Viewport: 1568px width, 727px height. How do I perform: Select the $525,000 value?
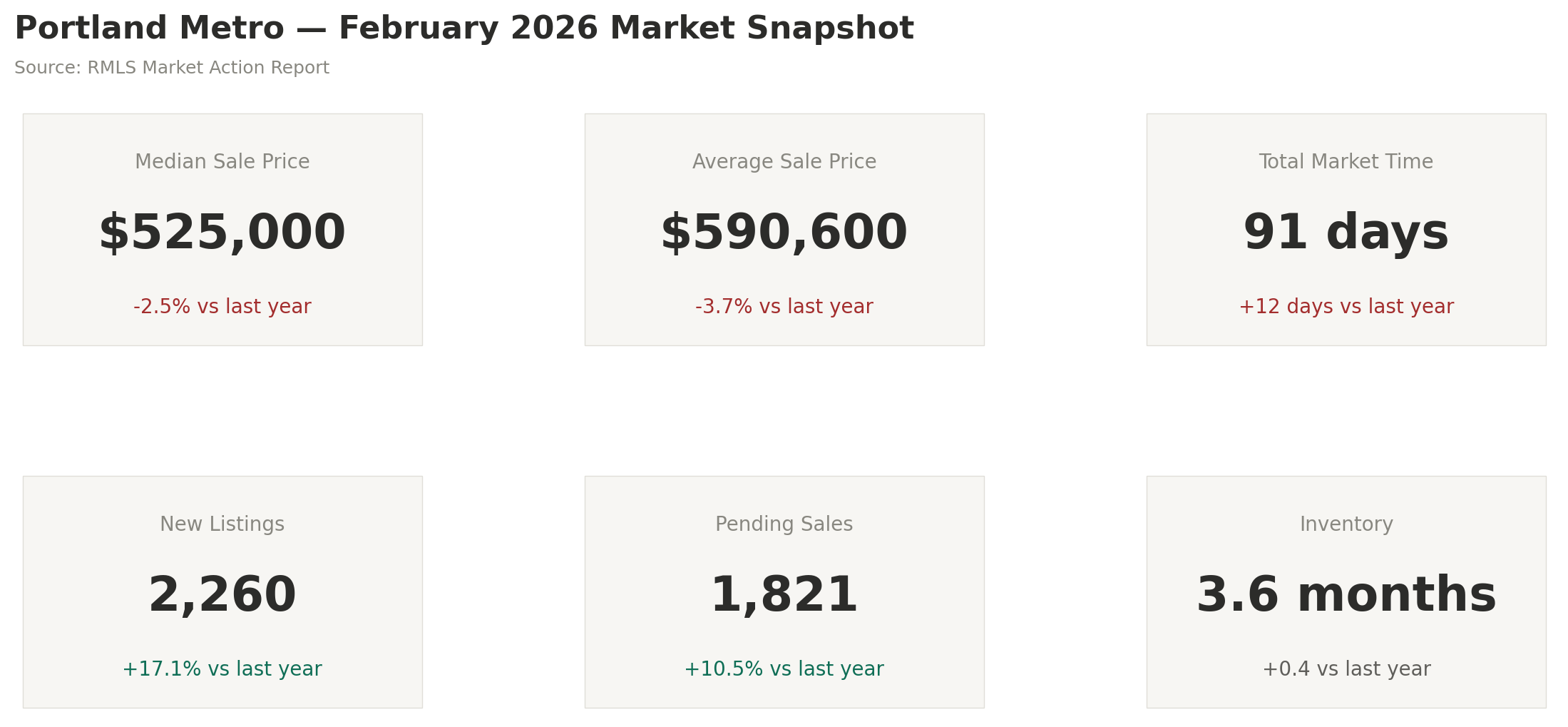(222, 233)
